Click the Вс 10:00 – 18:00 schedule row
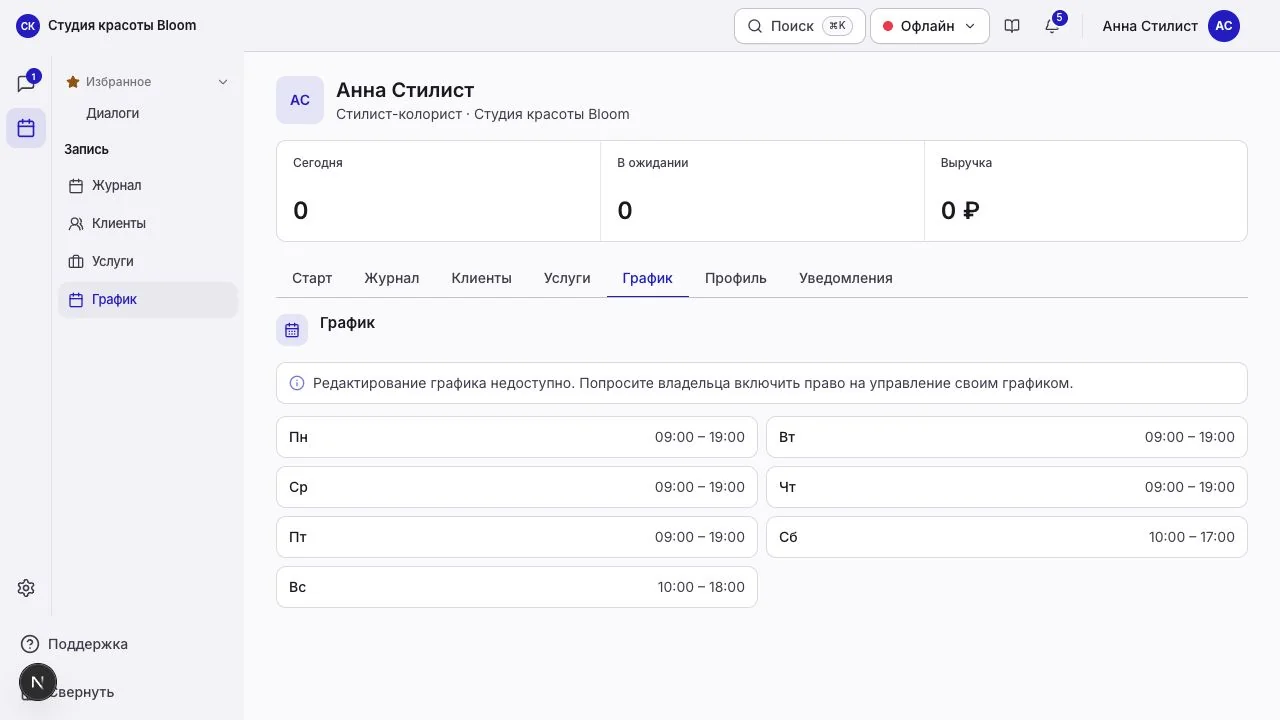Screen dimensions: 1280x720 (517, 587)
